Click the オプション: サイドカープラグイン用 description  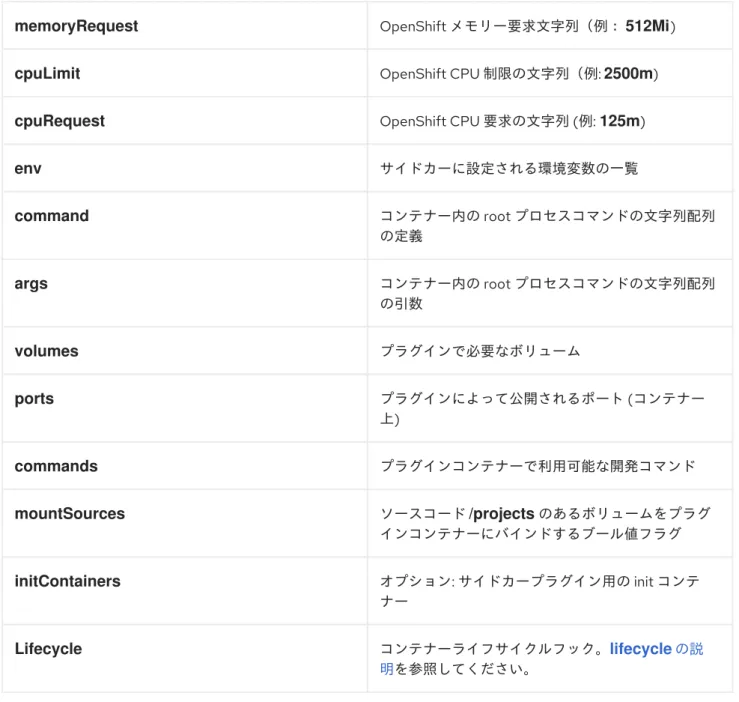click(x=540, y=591)
